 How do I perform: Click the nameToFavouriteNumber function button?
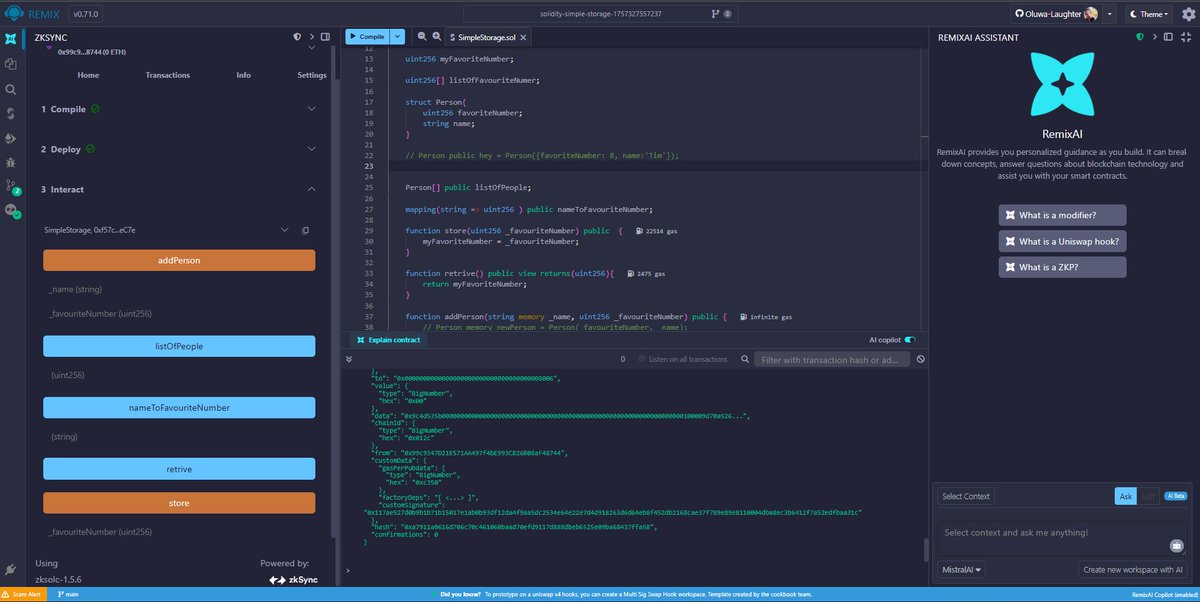[179, 408]
